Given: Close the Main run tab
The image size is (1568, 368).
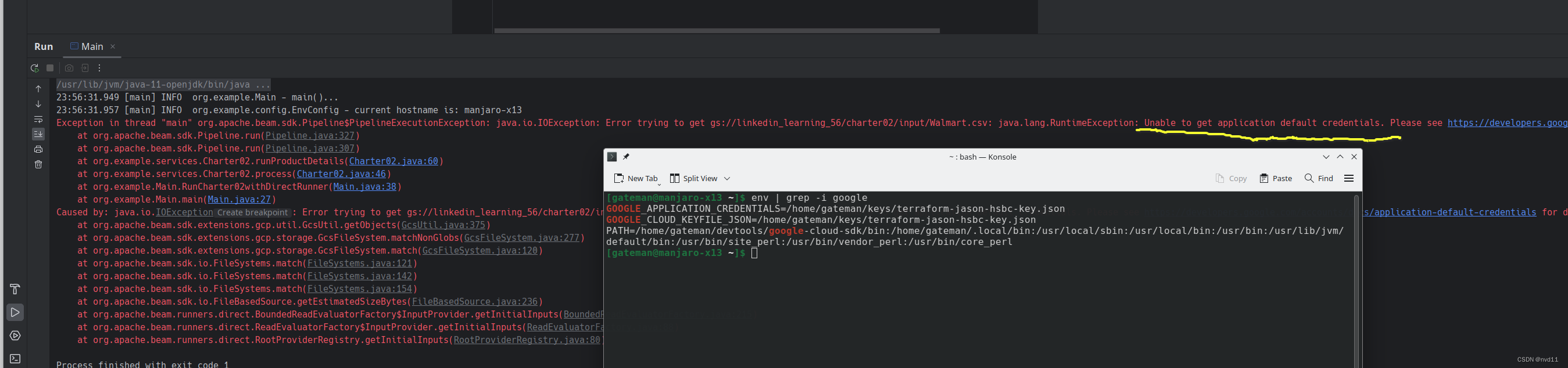Looking at the screenshot, I should [113, 46].
